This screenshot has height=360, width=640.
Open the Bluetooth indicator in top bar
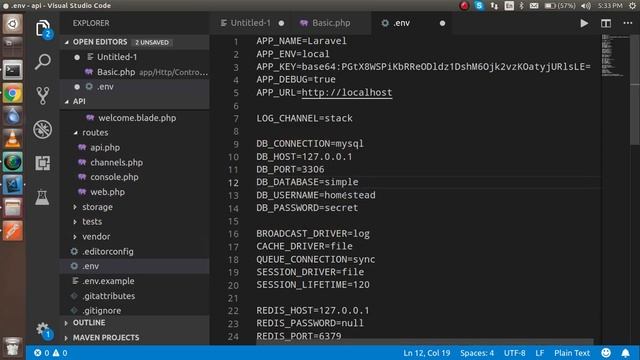pyautogui.click(x=521, y=5)
